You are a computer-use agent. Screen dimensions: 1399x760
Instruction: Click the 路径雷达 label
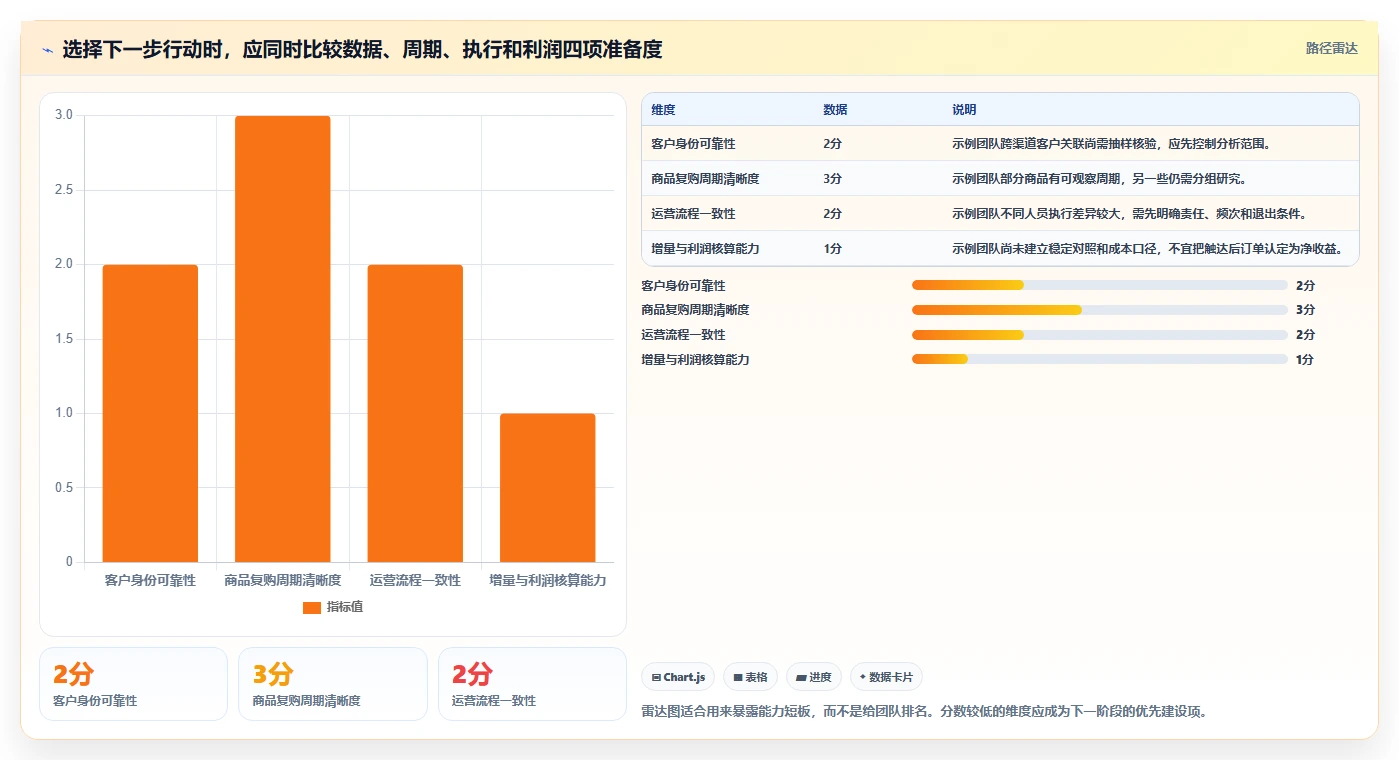tap(1331, 48)
